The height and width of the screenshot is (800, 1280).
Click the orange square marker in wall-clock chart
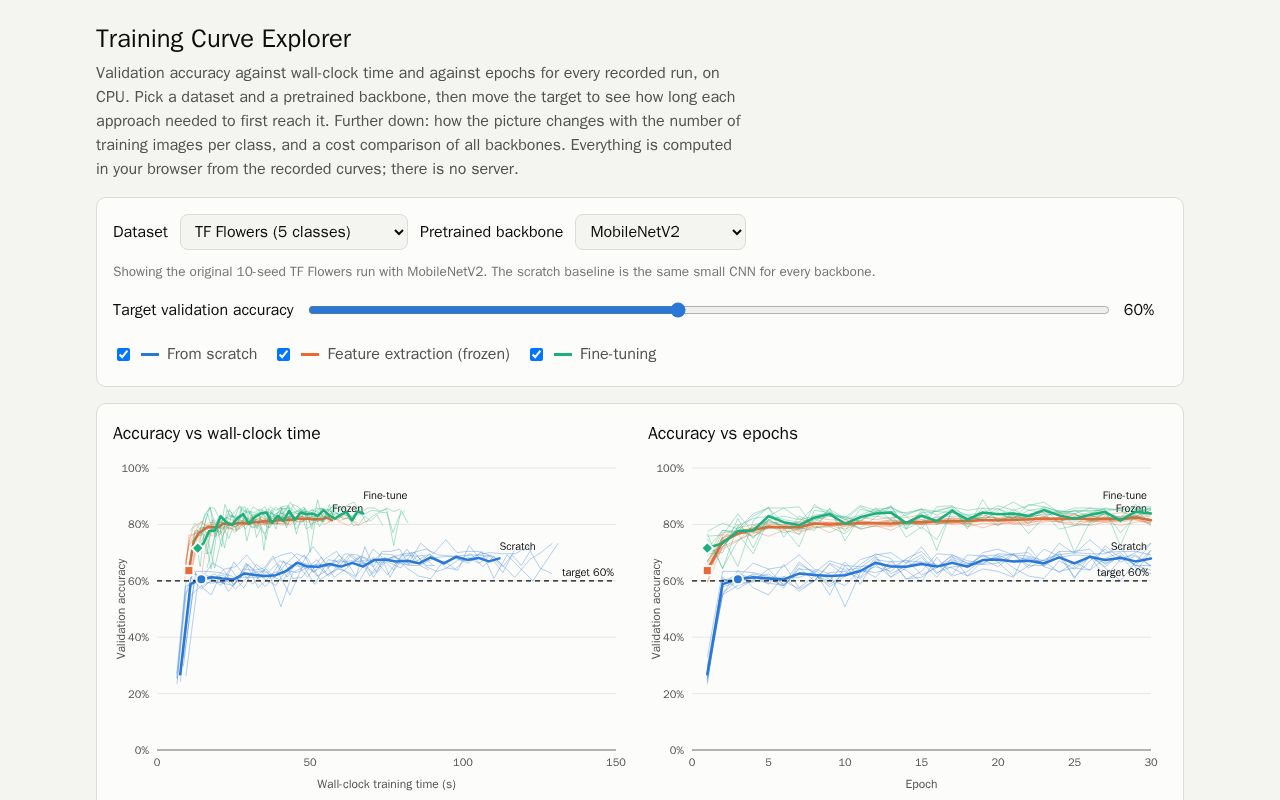pos(188,571)
